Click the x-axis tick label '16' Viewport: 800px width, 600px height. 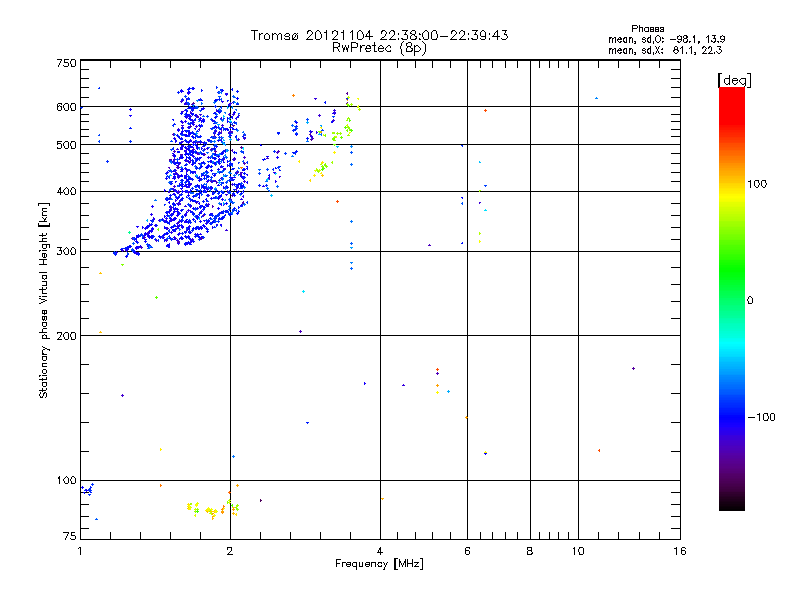click(x=680, y=551)
